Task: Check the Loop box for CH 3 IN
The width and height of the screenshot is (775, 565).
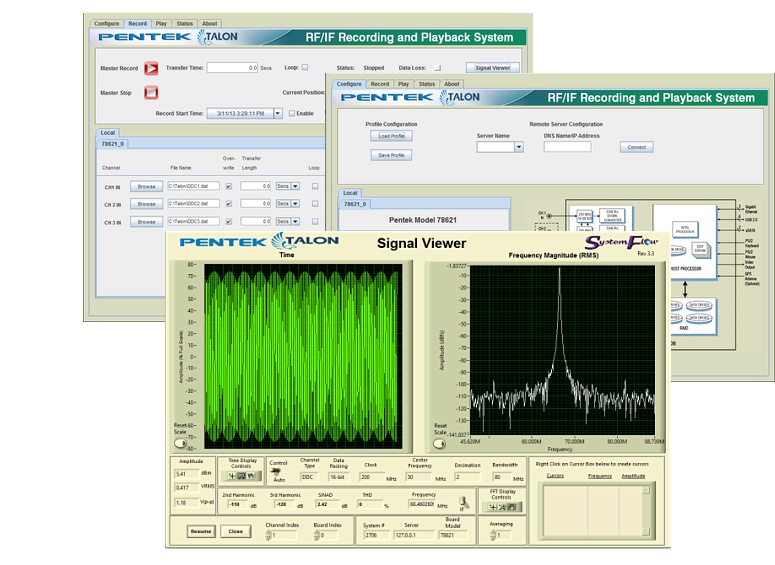Action: point(315,221)
